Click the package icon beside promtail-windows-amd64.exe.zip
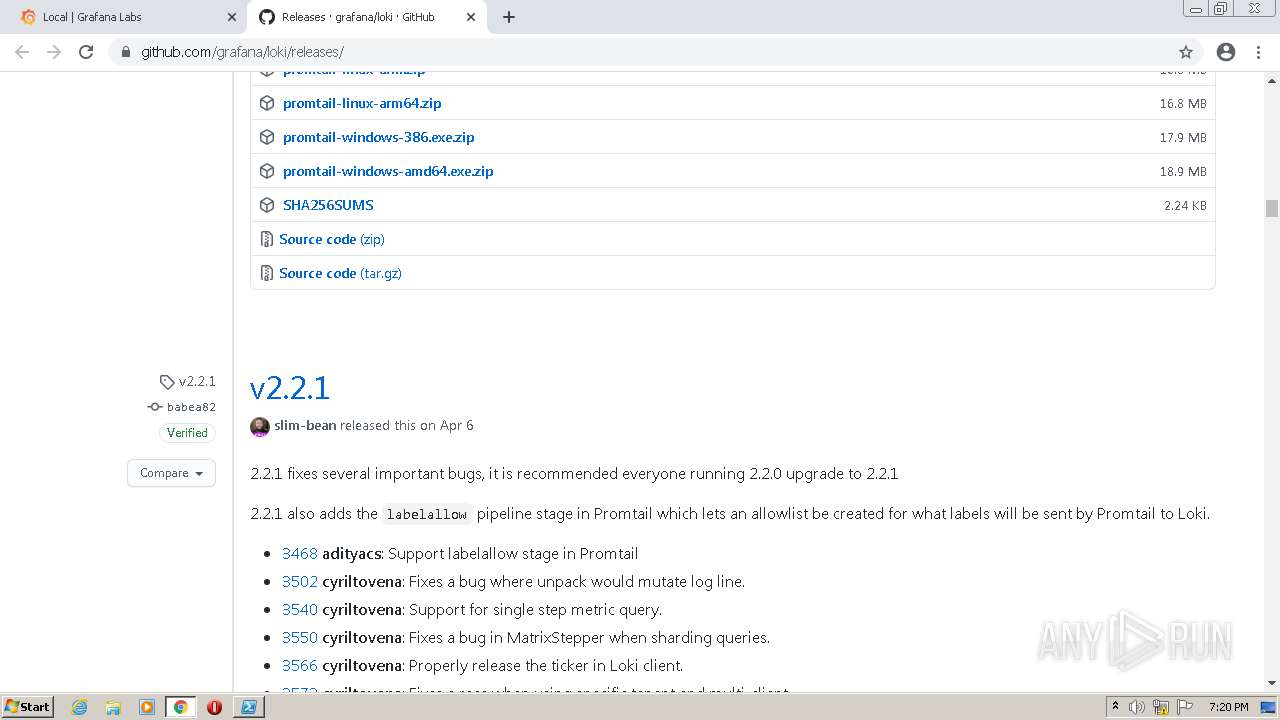Viewport: 1280px width, 720px height. click(x=267, y=171)
